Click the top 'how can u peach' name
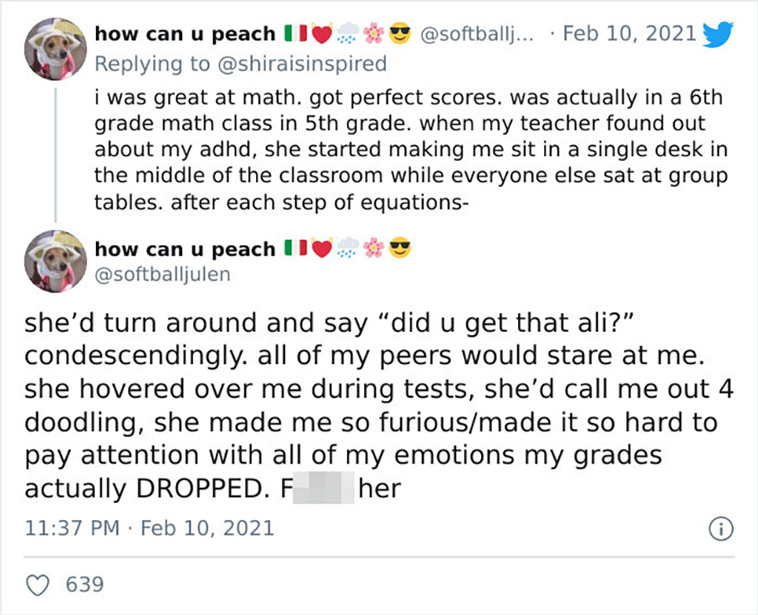The width and height of the screenshot is (758, 615). coord(185,34)
